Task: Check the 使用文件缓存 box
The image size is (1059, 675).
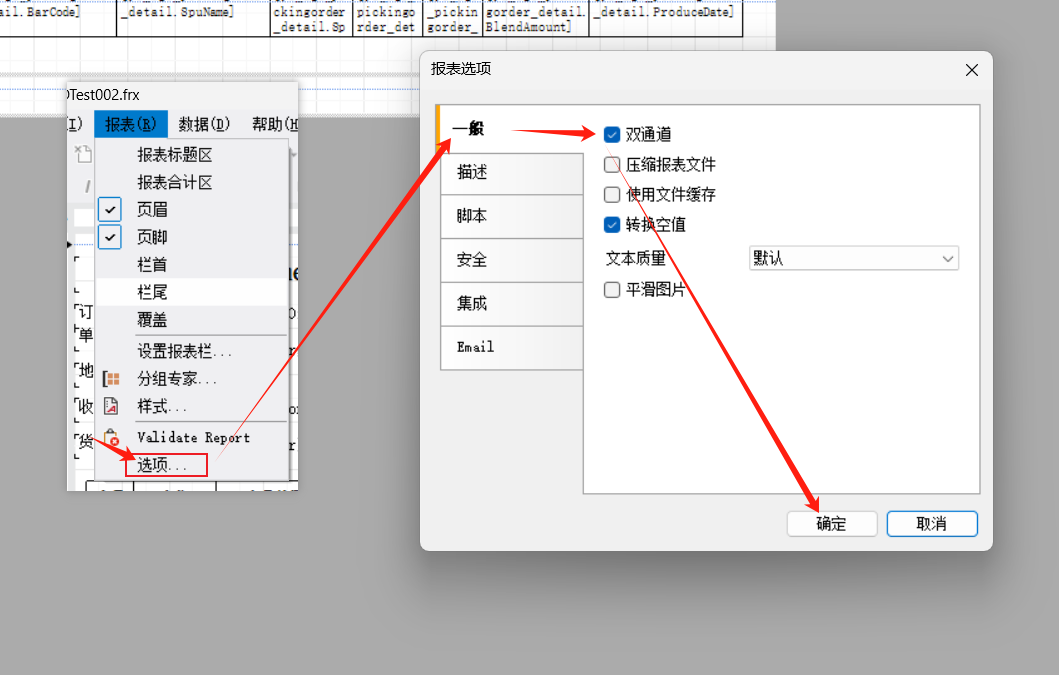Action: tap(611, 193)
